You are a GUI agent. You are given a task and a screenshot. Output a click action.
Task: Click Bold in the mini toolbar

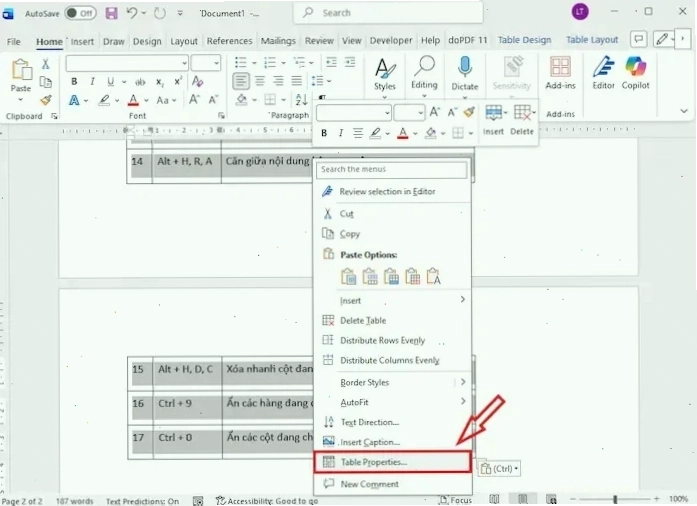(324, 133)
